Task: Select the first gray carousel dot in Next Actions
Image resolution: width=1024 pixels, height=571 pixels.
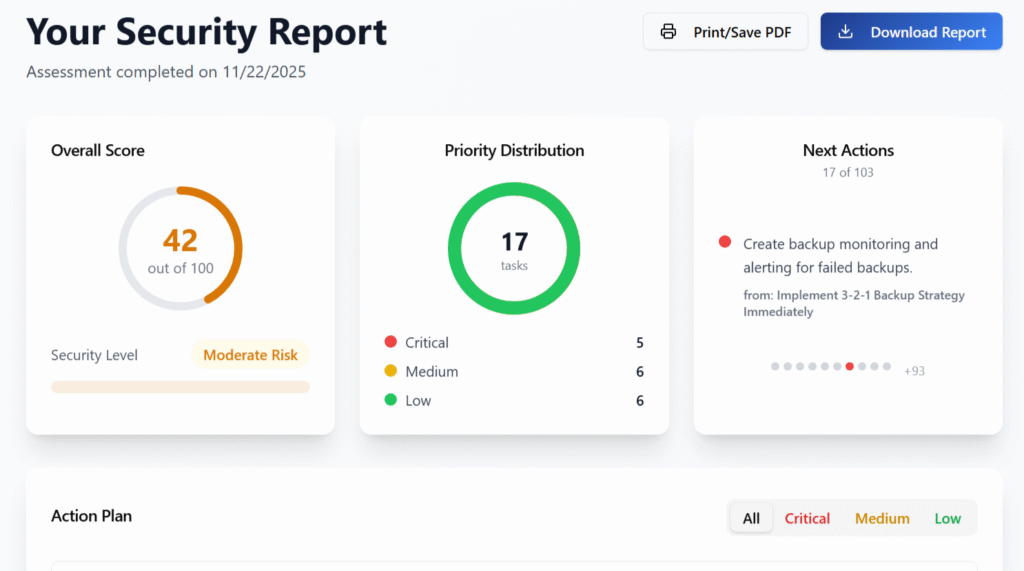Action: (x=775, y=367)
